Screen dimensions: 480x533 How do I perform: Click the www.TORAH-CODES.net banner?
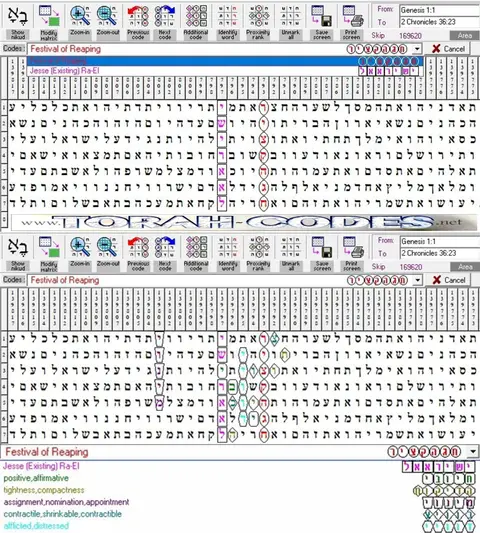click(244, 223)
